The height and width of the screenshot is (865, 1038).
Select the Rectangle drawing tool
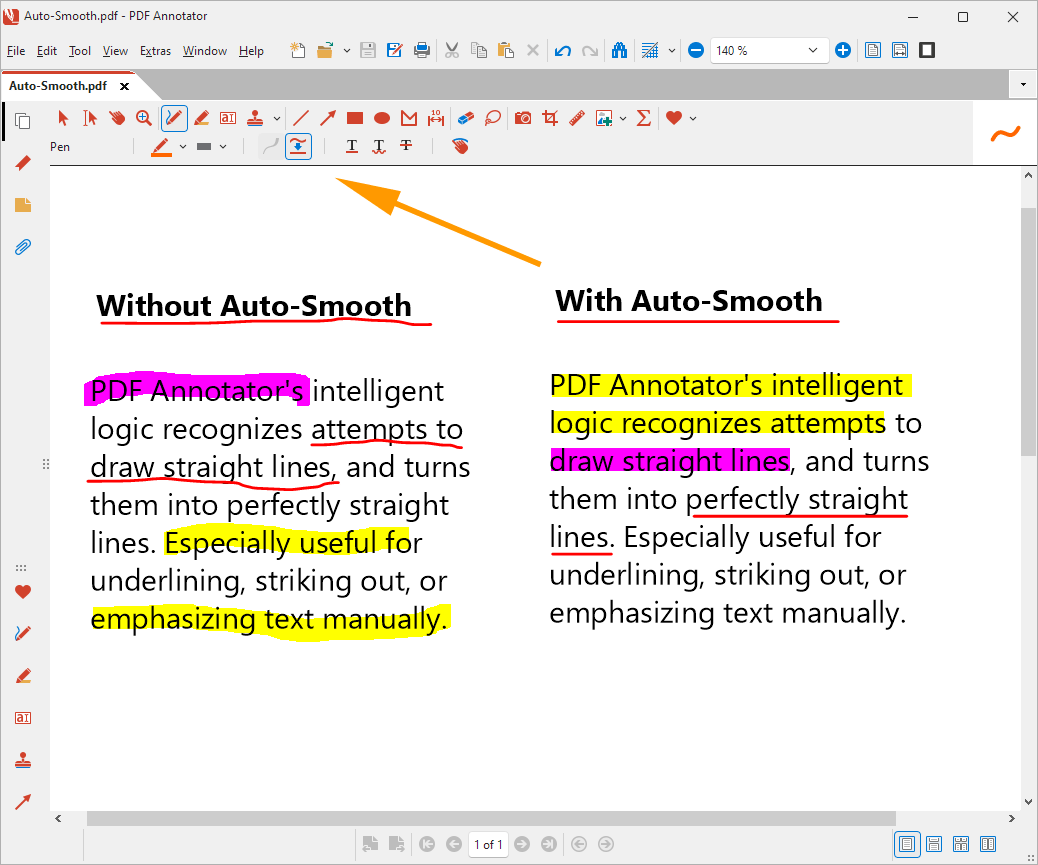coord(354,118)
